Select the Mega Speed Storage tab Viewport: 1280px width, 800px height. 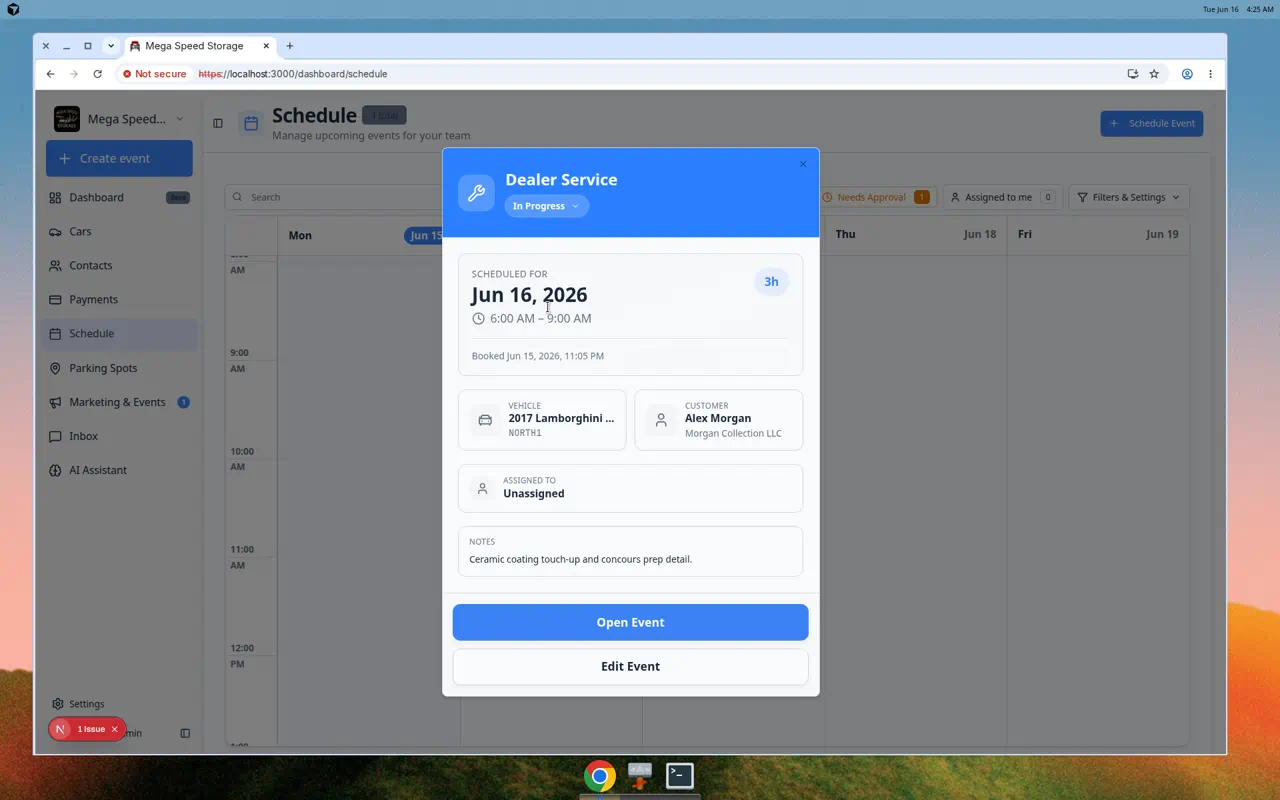(x=200, y=46)
